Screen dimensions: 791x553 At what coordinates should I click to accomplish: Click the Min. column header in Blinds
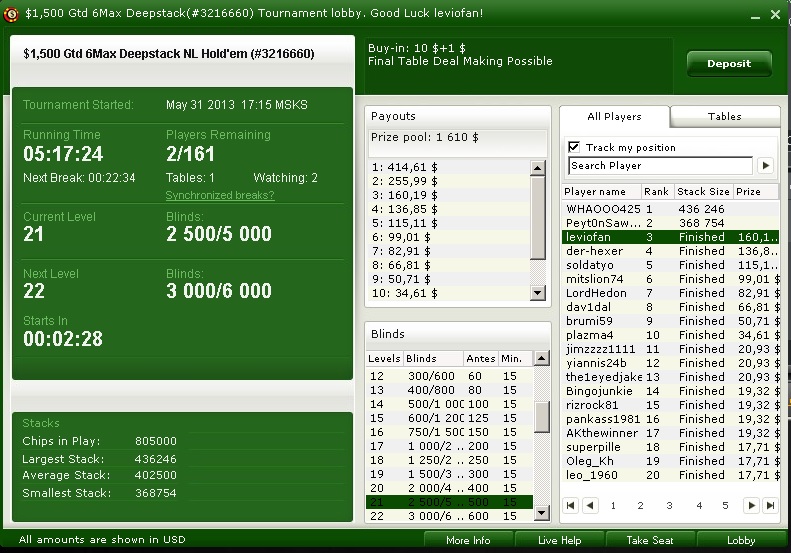pos(515,358)
